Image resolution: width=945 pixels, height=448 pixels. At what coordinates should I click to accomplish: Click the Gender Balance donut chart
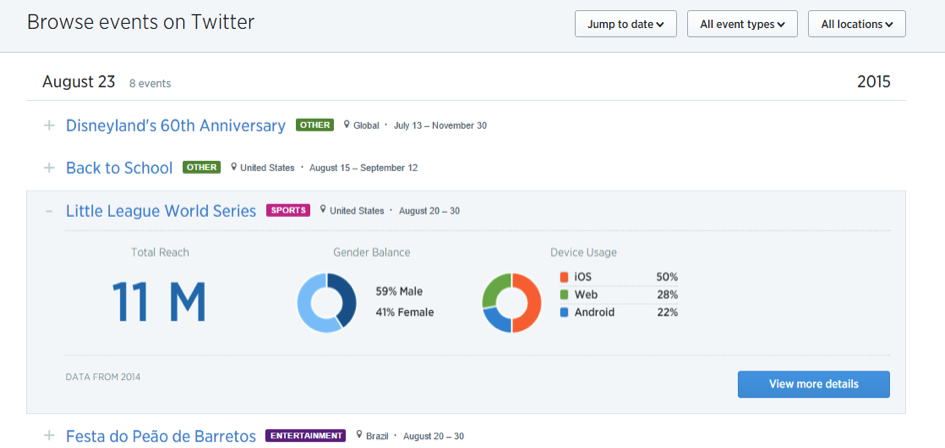pos(326,302)
